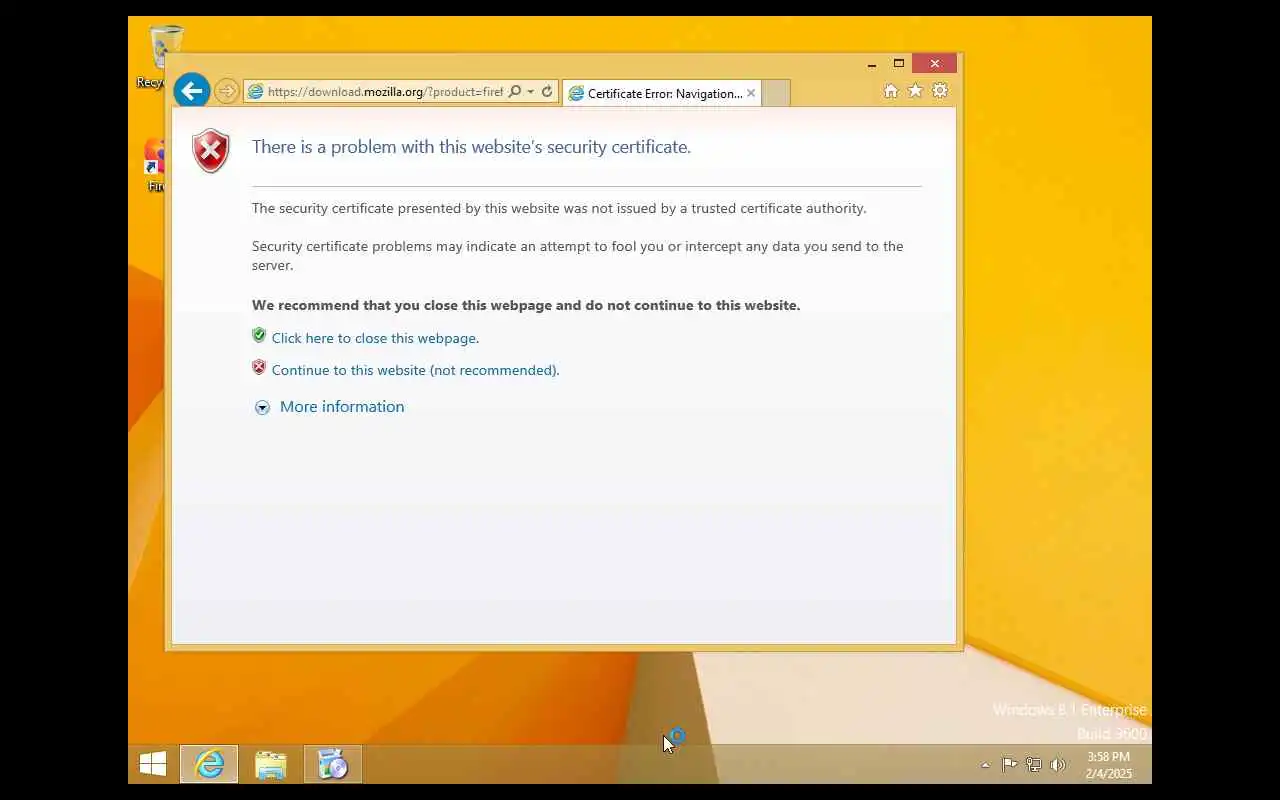Refresh the page with the reload icon

[x=547, y=92]
